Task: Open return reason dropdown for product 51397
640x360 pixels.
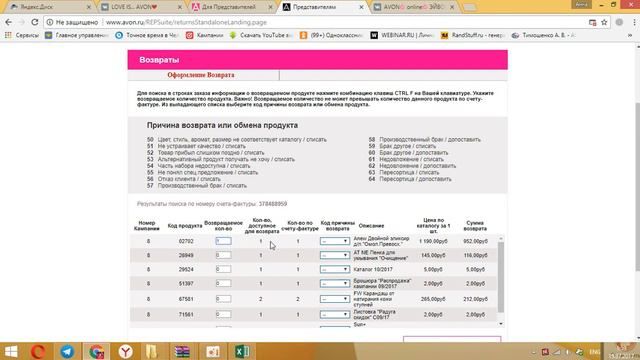Action: pos(335,283)
